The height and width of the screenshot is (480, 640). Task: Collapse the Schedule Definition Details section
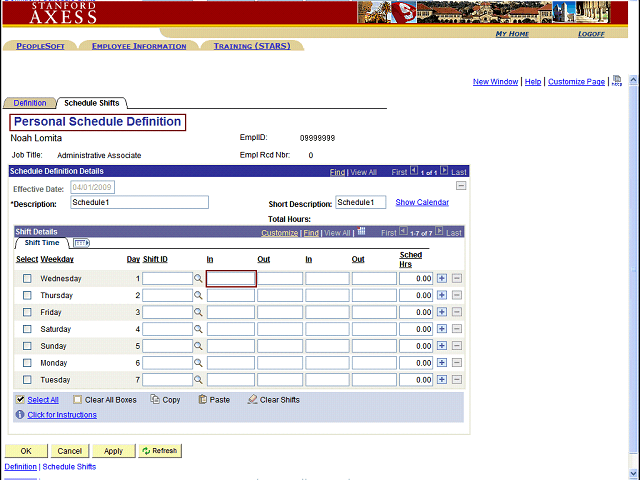tap(460, 185)
